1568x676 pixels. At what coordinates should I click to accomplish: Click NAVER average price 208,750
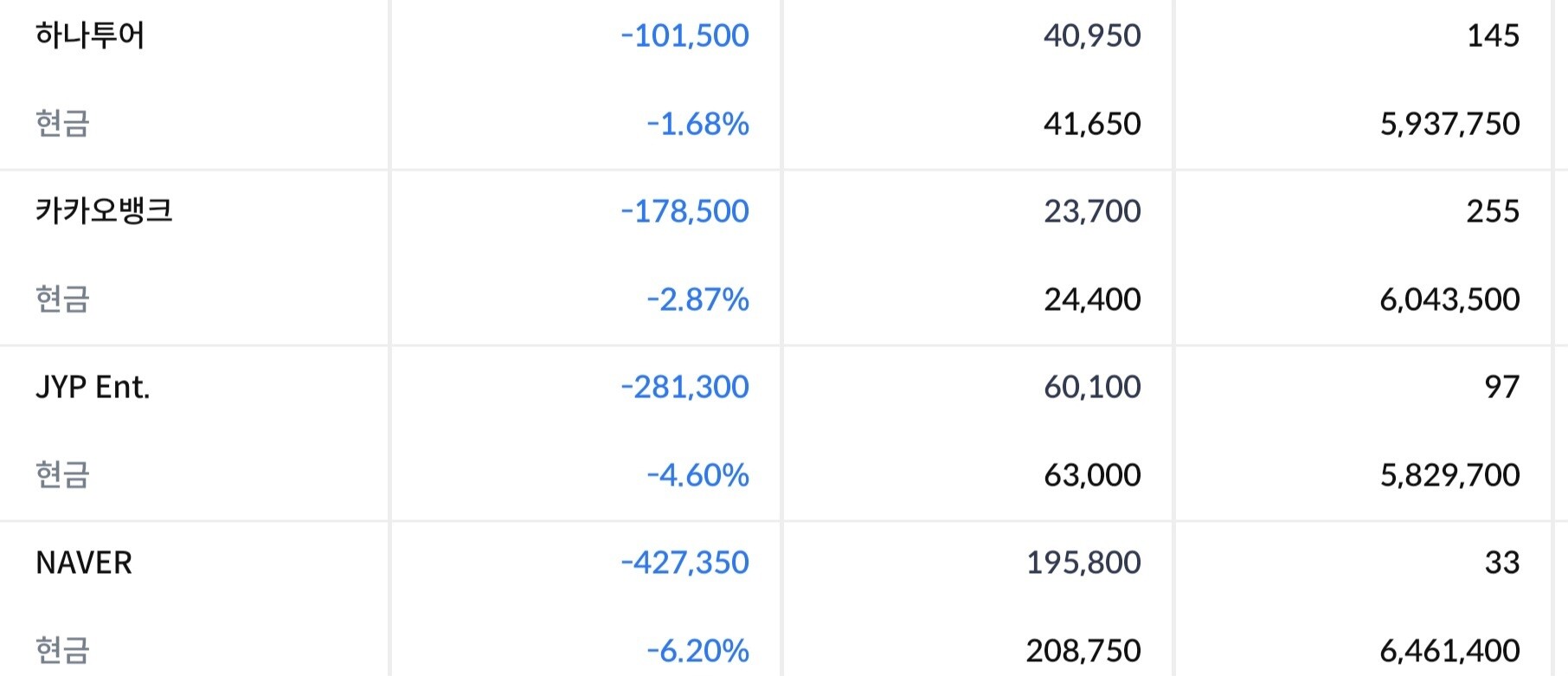[x=1083, y=651]
